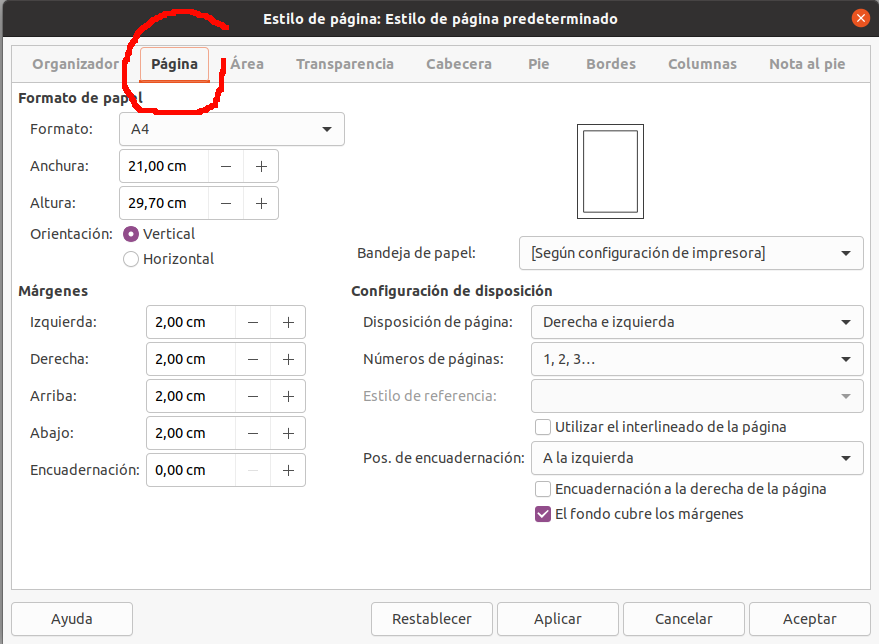The height and width of the screenshot is (644, 879).
Task: Expand the Bandeja de papel dropdown
Action: (690, 253)
